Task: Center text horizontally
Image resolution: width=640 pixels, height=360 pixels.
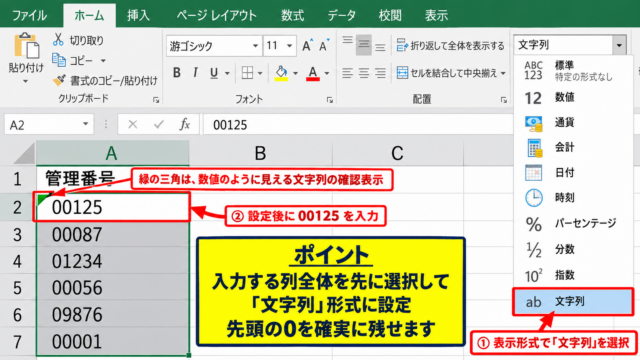Action: tap(364, 73)
